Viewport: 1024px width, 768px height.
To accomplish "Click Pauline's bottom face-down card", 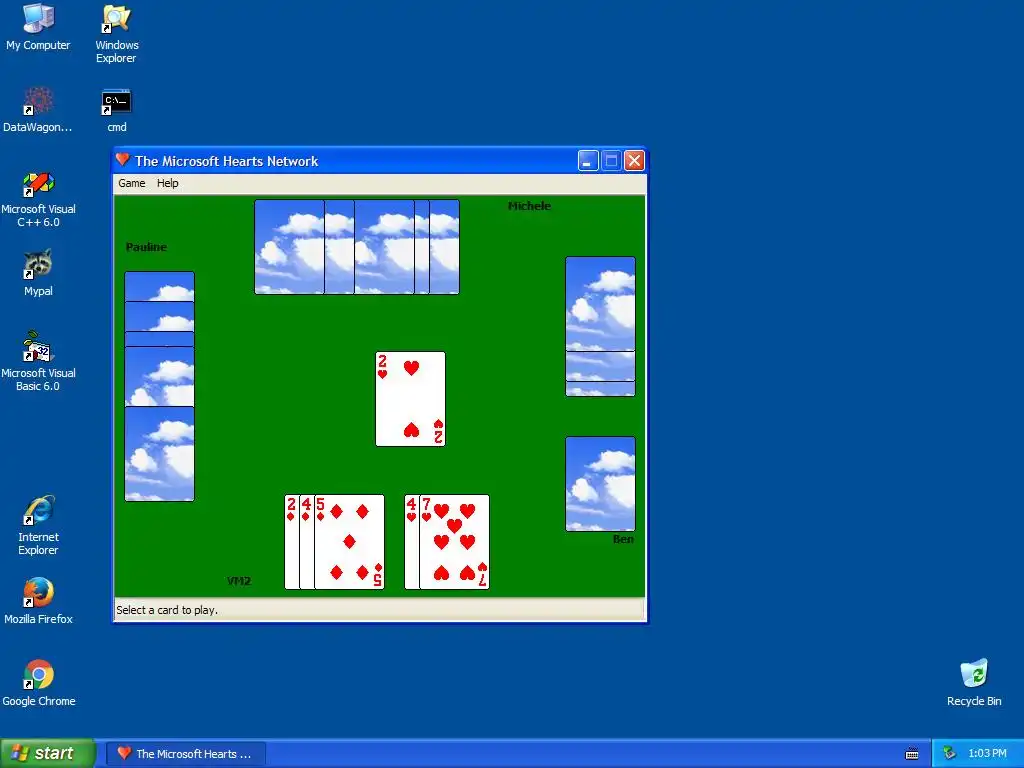I will pyautogui.click(x=159, y=454).
